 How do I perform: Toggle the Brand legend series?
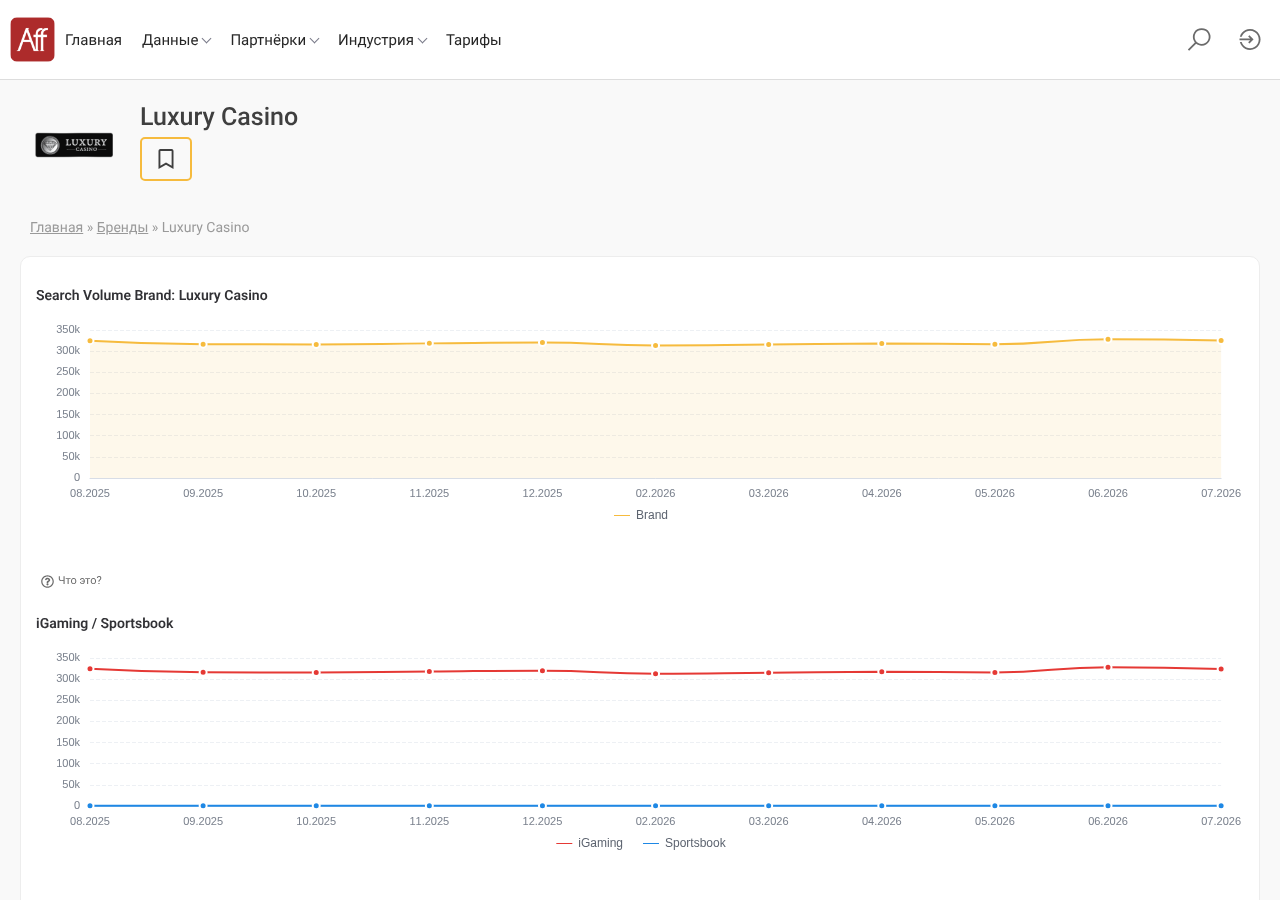pos(641,515)
